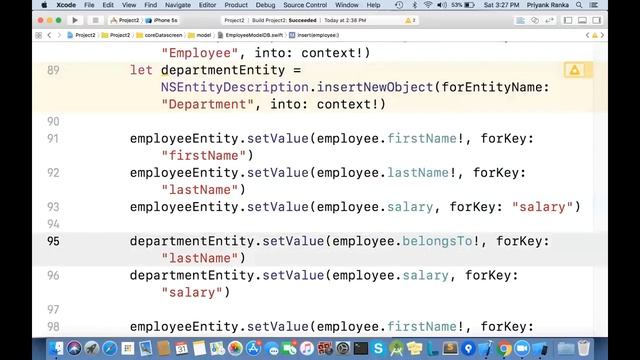Screen dimensions: 640x360
Task: Open the jump bar issue warning icon
Action: 595,35
